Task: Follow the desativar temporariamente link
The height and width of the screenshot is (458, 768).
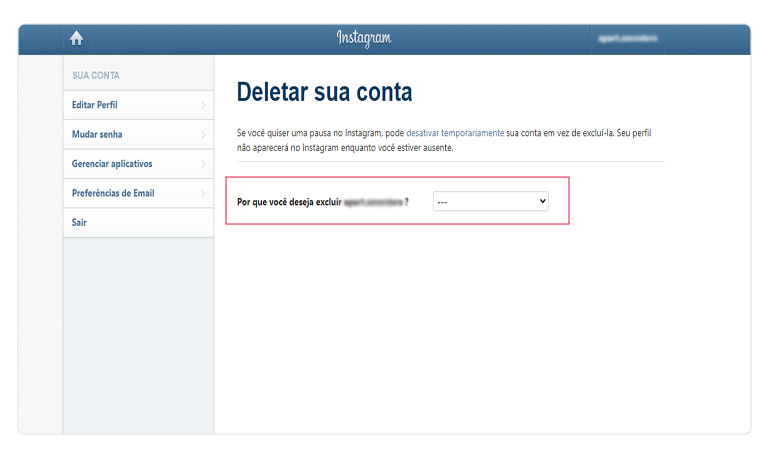Action: (x=455, y=133)
